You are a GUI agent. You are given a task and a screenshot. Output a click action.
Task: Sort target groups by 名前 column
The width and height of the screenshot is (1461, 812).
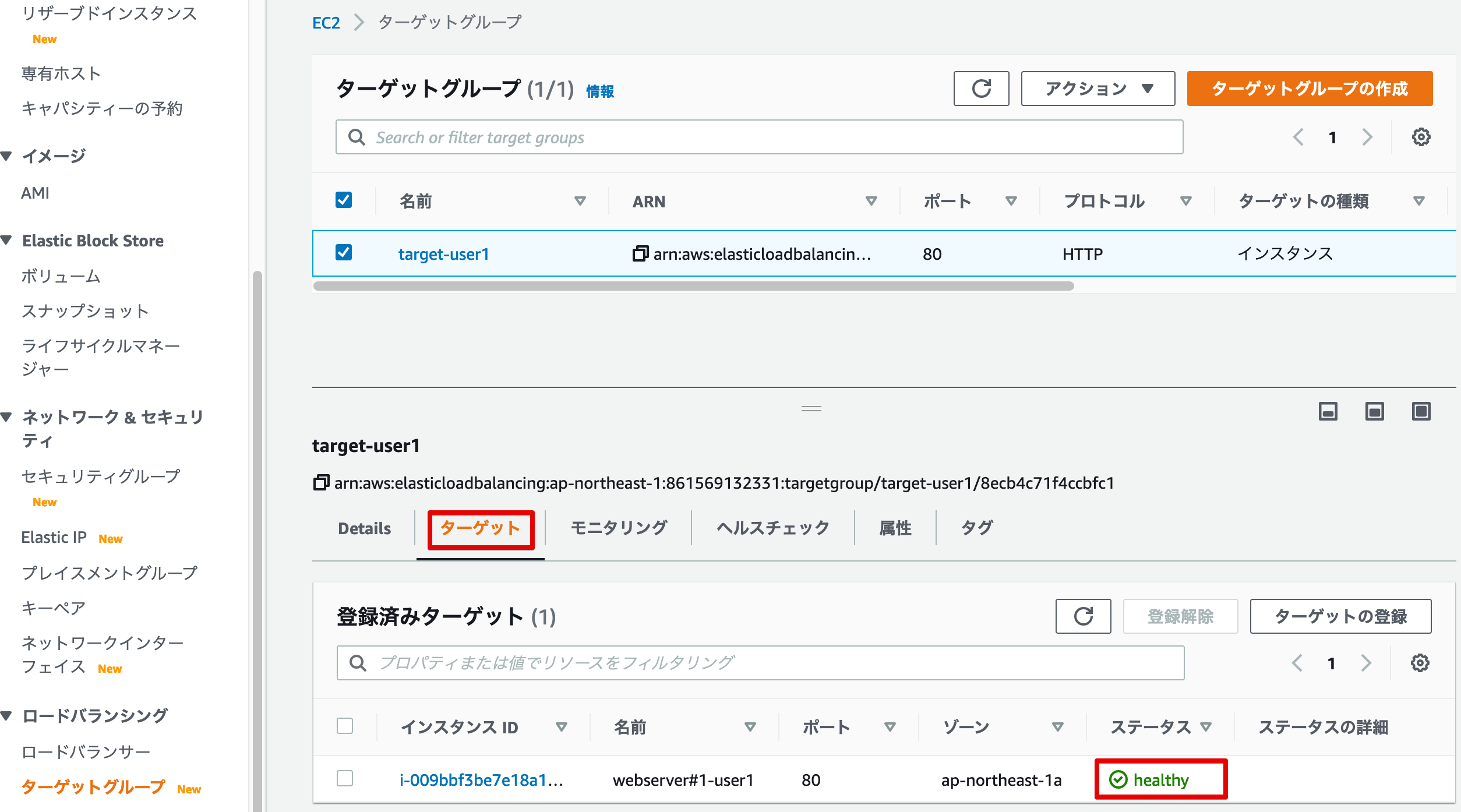click(580, 201)
